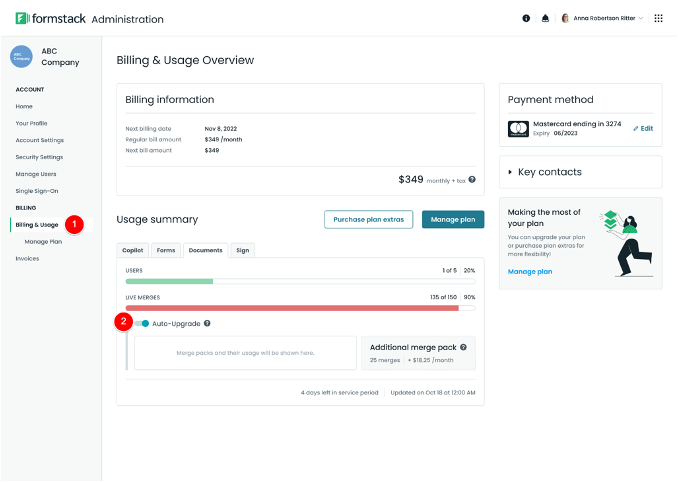Open the info icon in header

click(x=527, y=18)
